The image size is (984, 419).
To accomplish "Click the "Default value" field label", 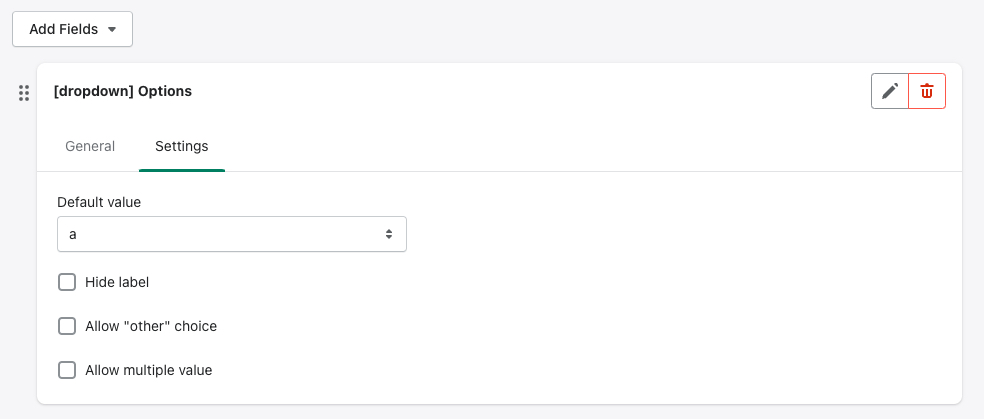I will (99, 202).
